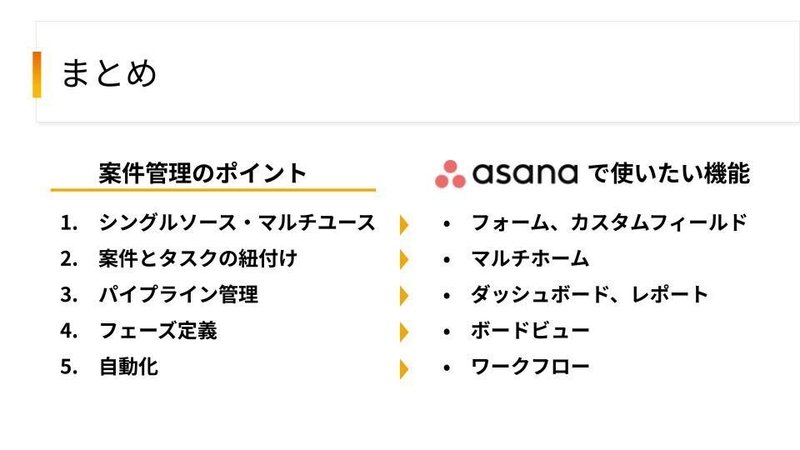Click the で使いたい機能 heading text
This screenshot has height=450, width=800.
[x=669, y=173]
